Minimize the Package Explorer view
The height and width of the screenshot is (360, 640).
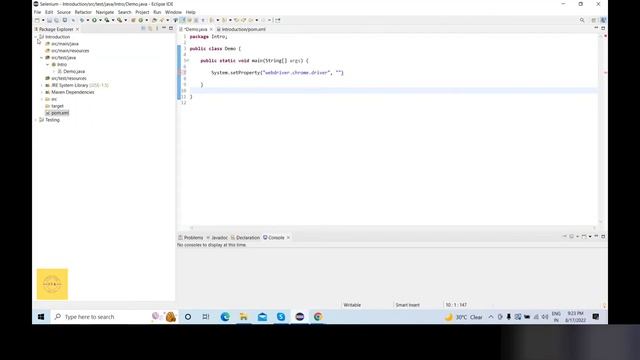164,29
